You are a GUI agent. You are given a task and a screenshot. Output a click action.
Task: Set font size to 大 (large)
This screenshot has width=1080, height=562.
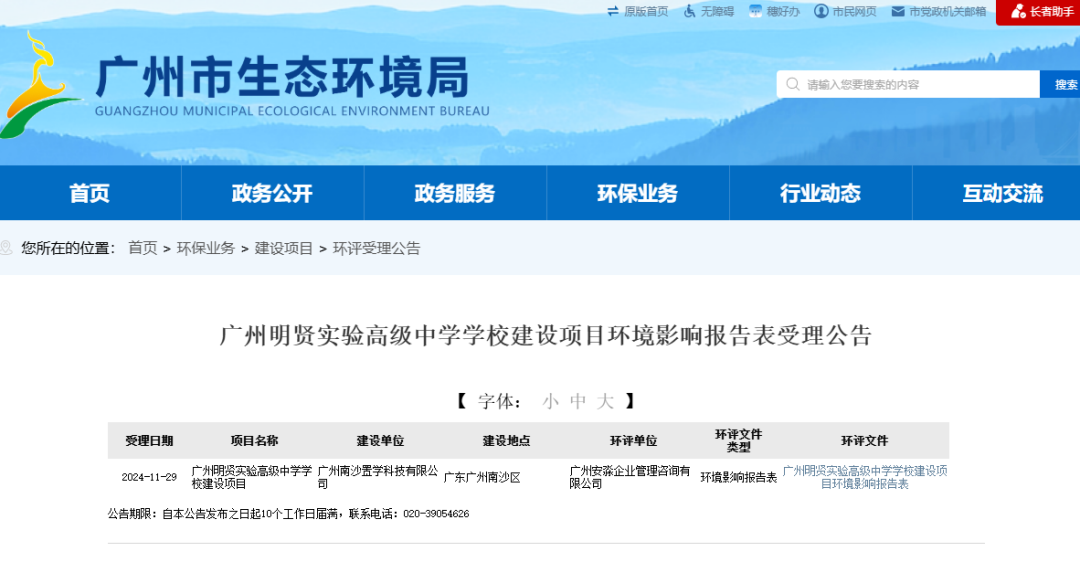pos(605,402)
